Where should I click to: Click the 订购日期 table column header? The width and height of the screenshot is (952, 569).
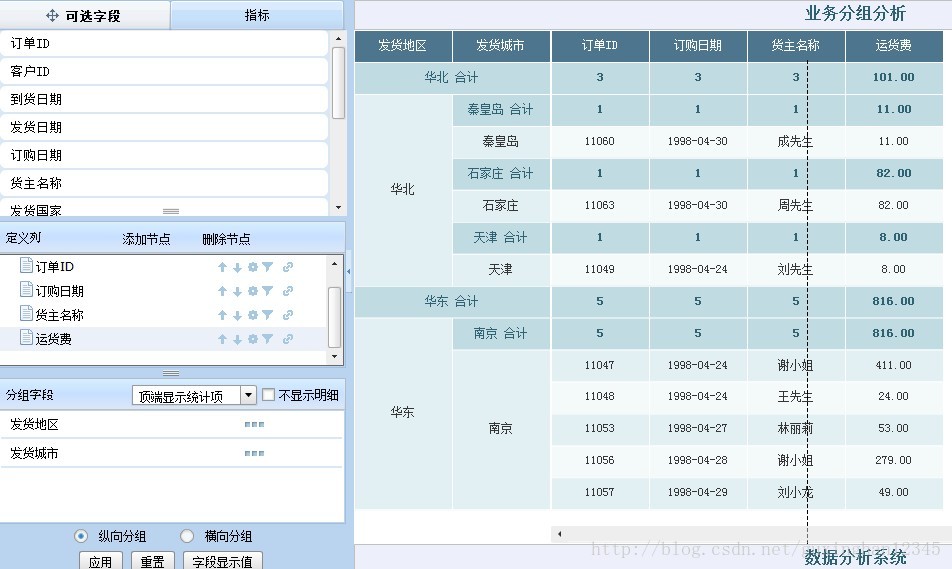pos(698,46)
